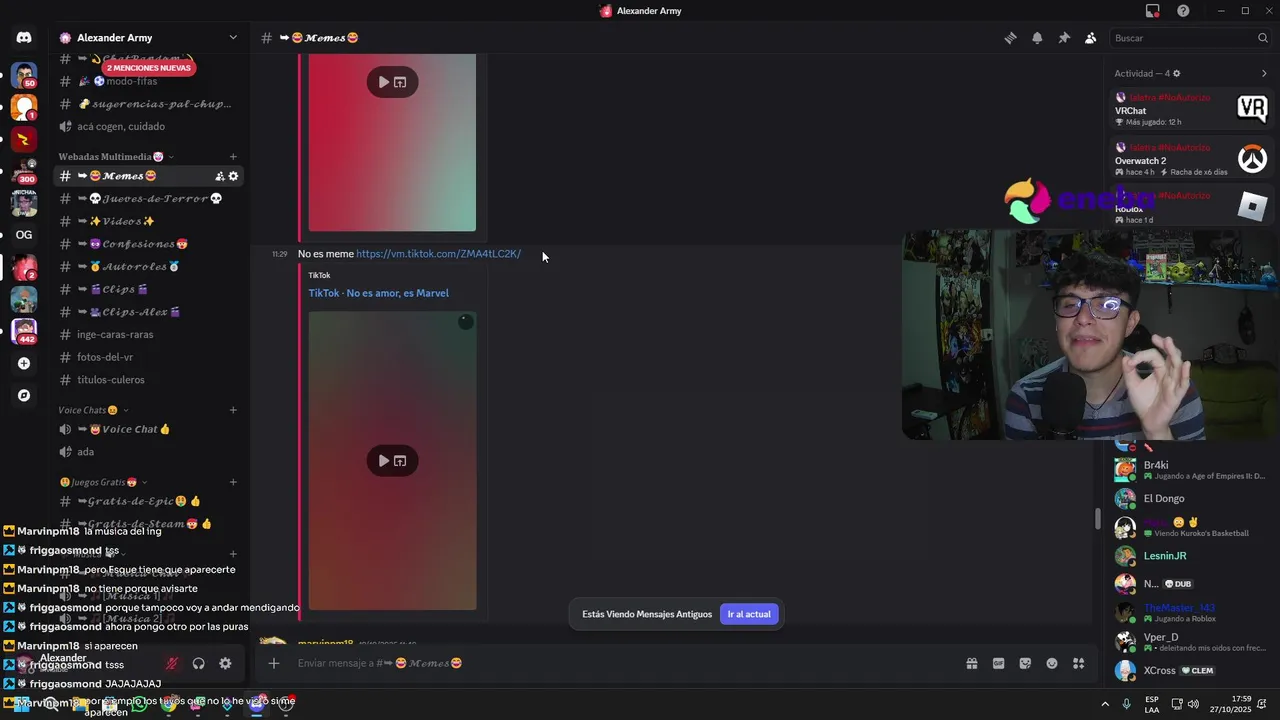The height and width of the screenshot is (720, 1280).
Task: Open the Videos channel
Action: (x=148, y=221)
